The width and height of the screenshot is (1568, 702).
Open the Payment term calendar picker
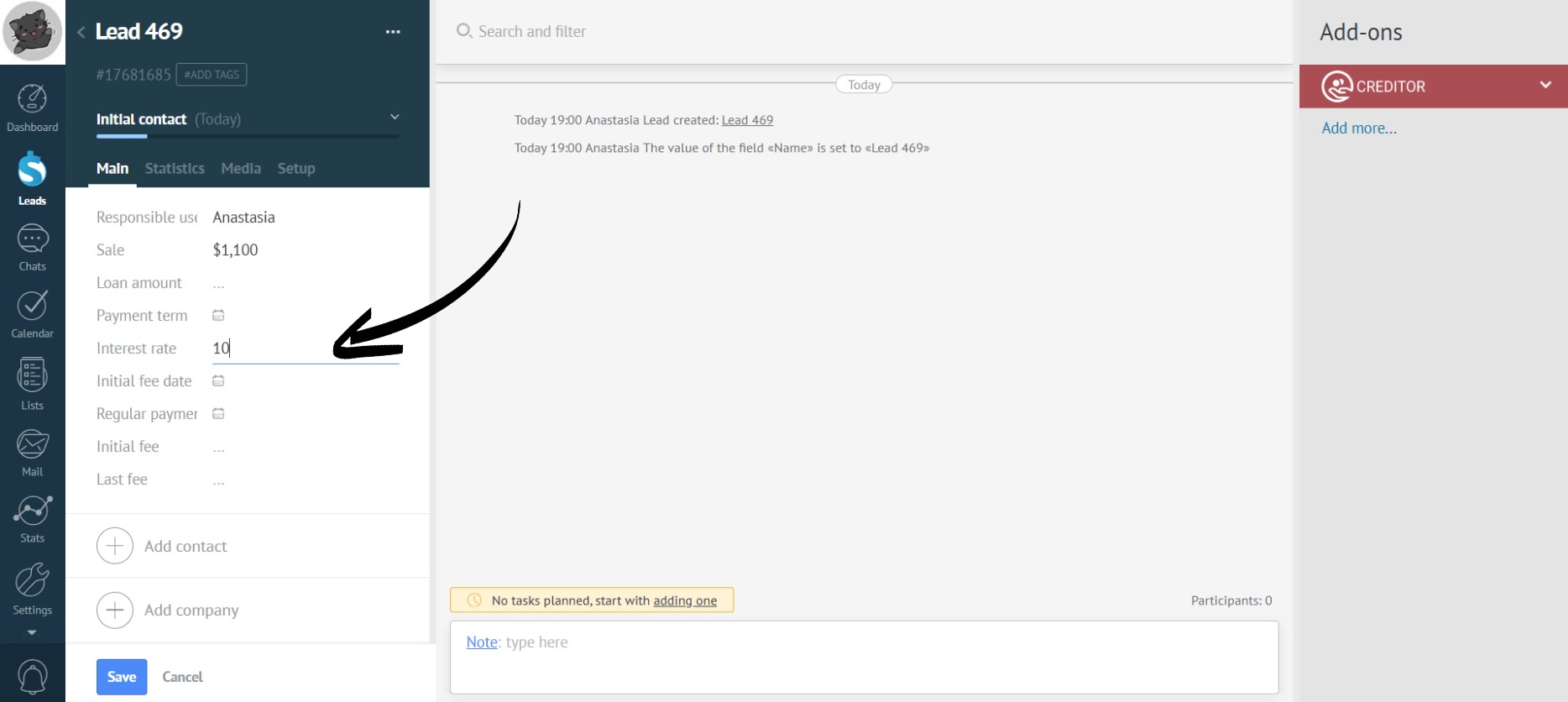[x=218, y=316]
